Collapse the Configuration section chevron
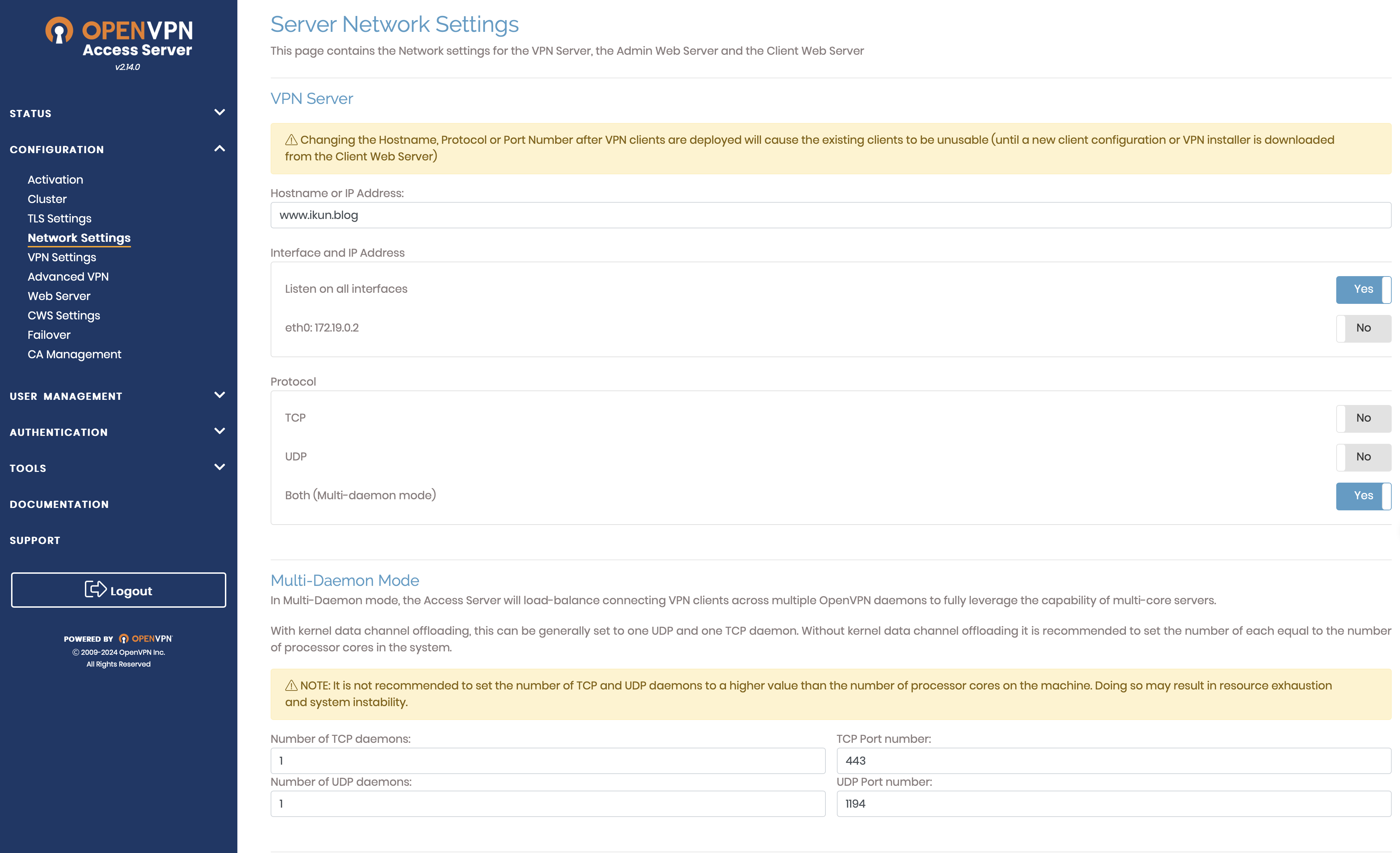This screenshot has height=853, width=1400. tap(220, 148)
